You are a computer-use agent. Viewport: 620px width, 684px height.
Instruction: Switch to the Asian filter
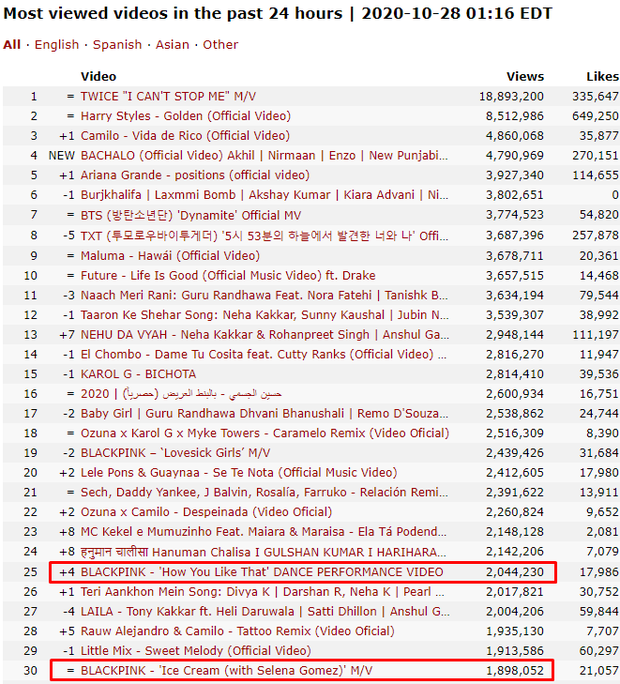(x=172, y=44)
